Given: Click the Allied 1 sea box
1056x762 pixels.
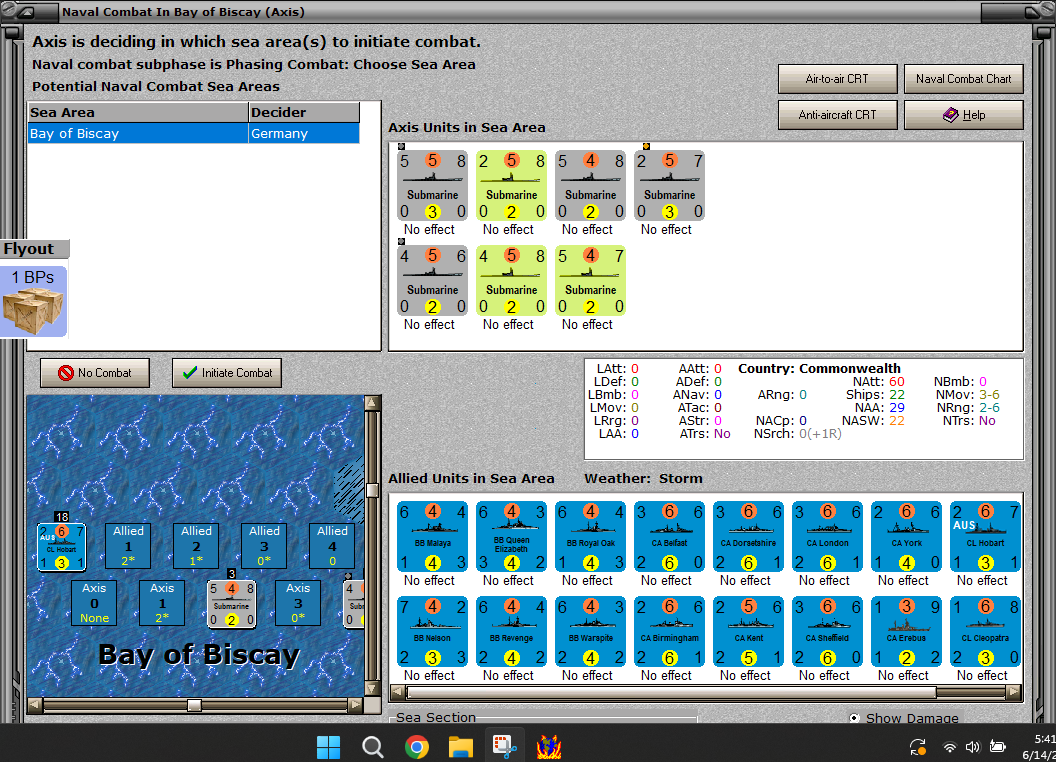Looking at the screenshot, I should point(129,546).
